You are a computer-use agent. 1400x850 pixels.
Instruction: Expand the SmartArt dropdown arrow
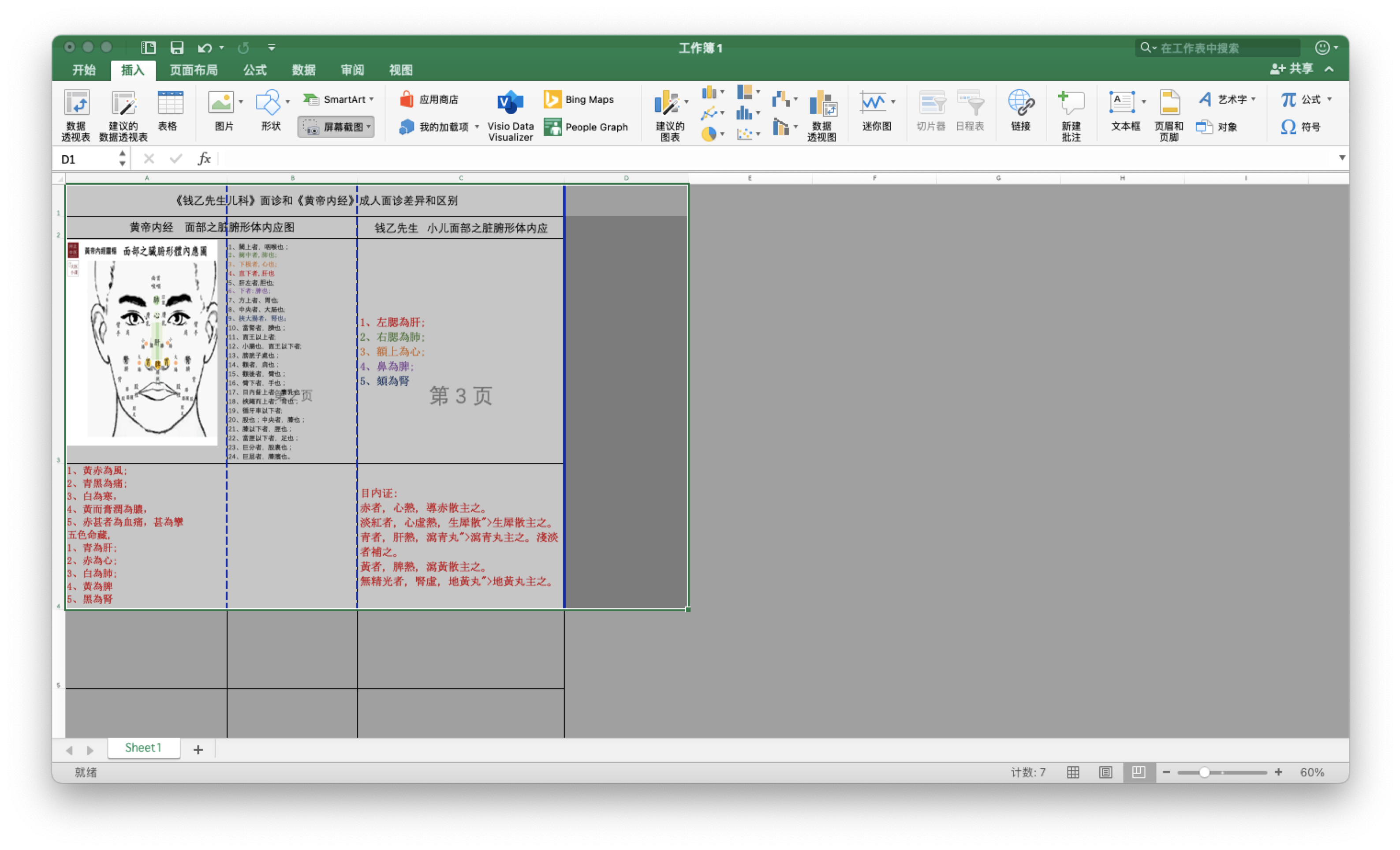click(x=372, y=100)
